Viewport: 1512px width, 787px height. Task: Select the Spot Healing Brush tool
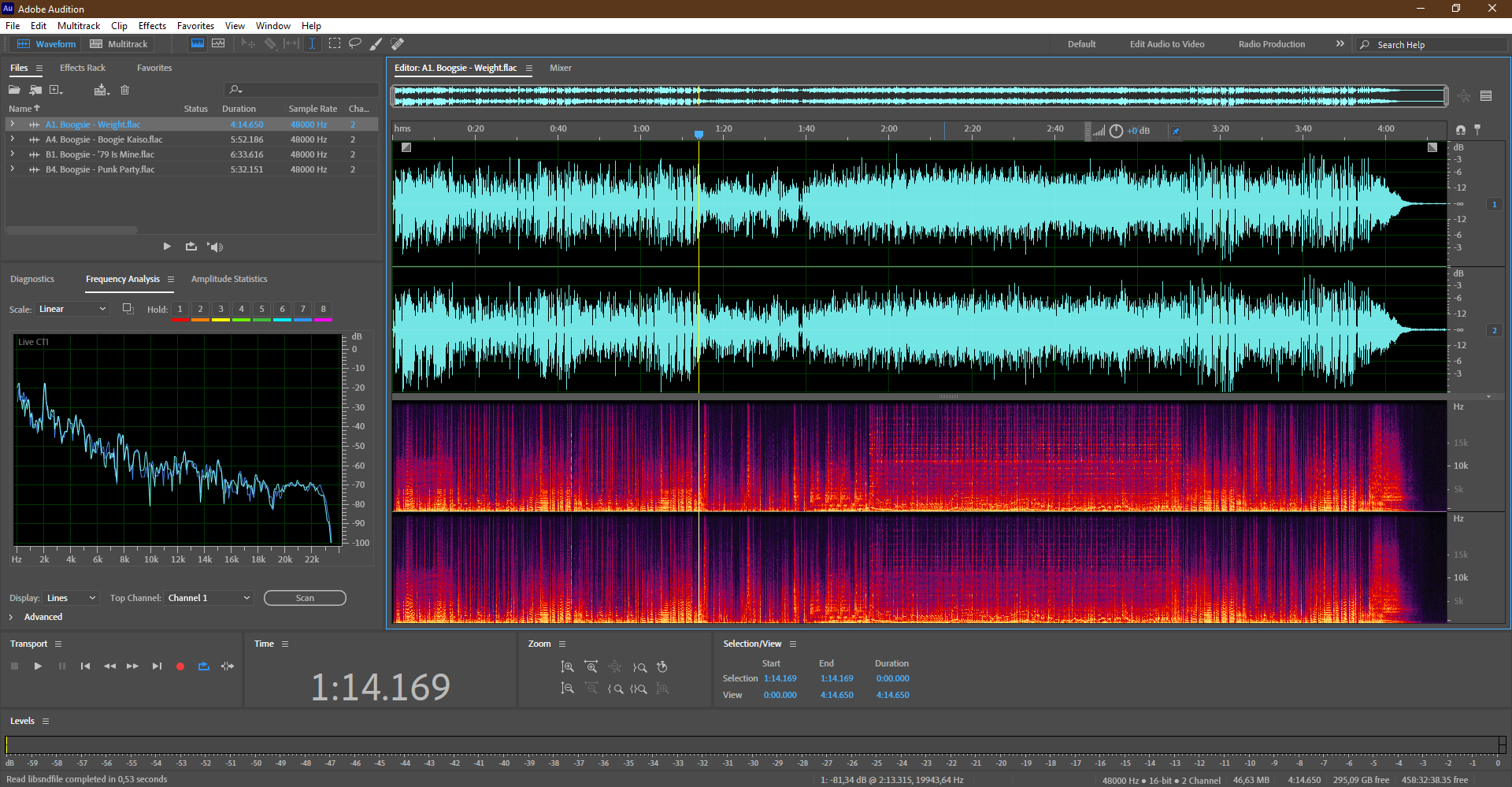pyautogui.click(x=398, y=44)
